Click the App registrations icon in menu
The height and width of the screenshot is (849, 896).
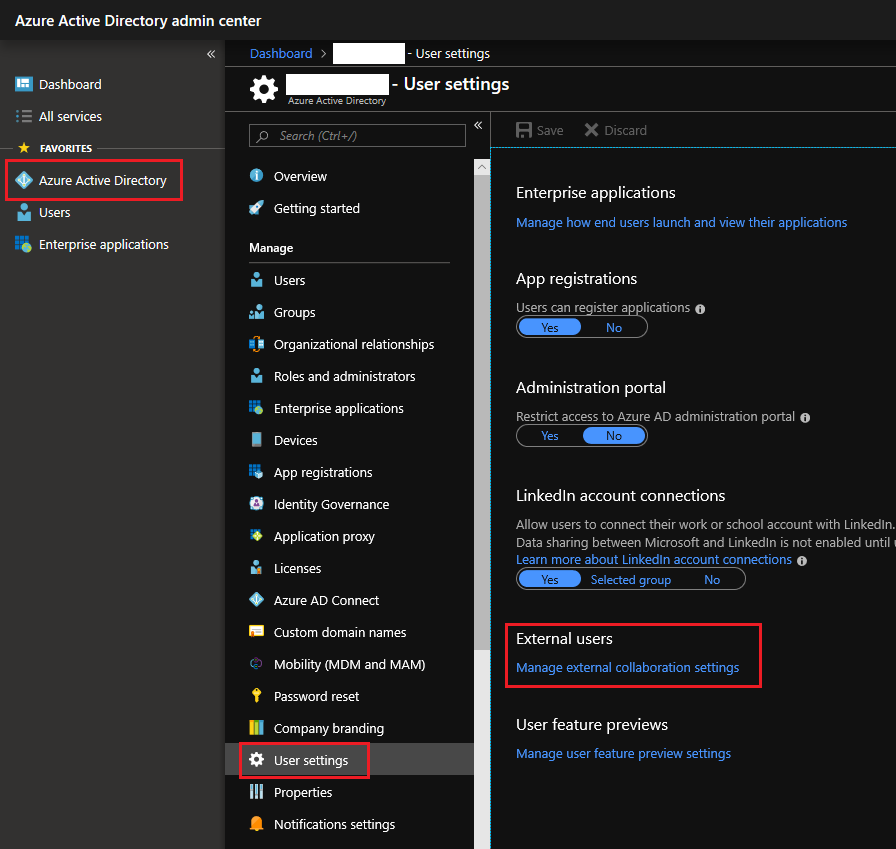256,471
